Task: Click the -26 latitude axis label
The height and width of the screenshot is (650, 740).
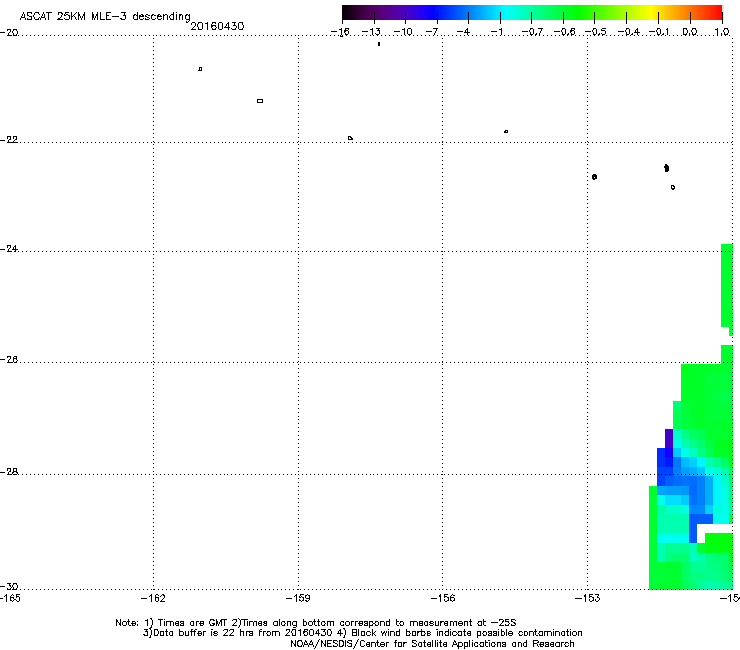Action: point(9,360)
